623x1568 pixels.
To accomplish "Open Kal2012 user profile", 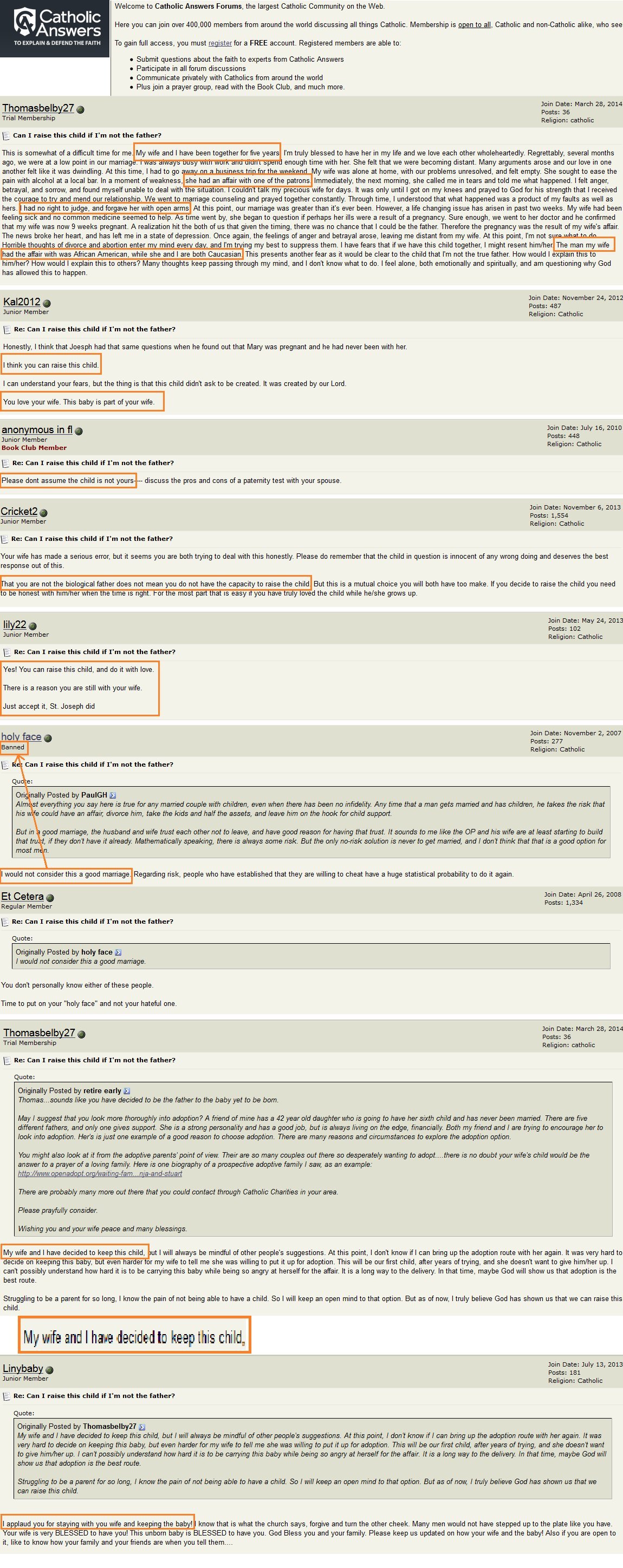I will (x=21, y=301).
